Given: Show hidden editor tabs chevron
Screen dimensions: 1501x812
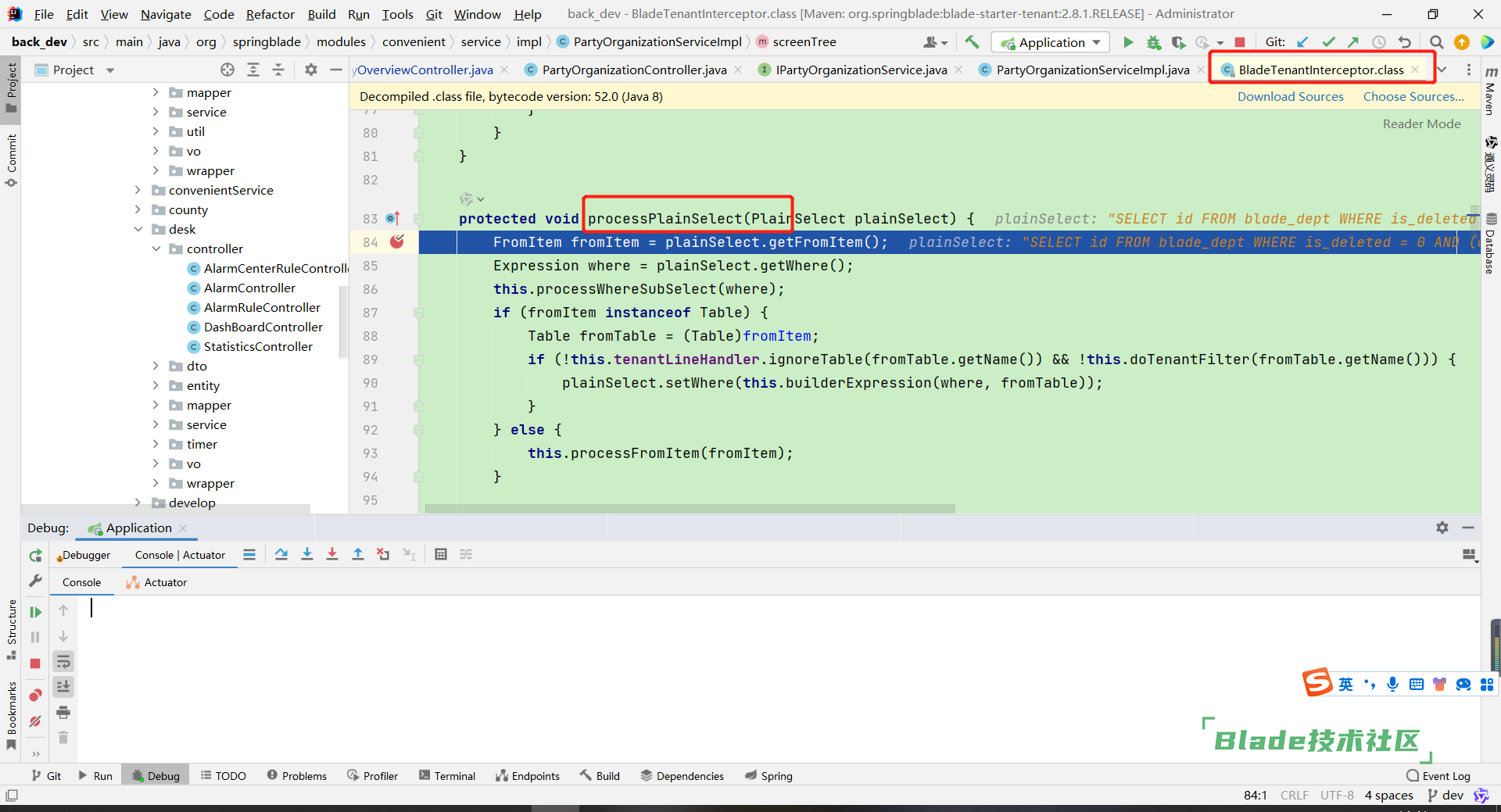Looking at the screenshot, I should tap(1442, 70).
